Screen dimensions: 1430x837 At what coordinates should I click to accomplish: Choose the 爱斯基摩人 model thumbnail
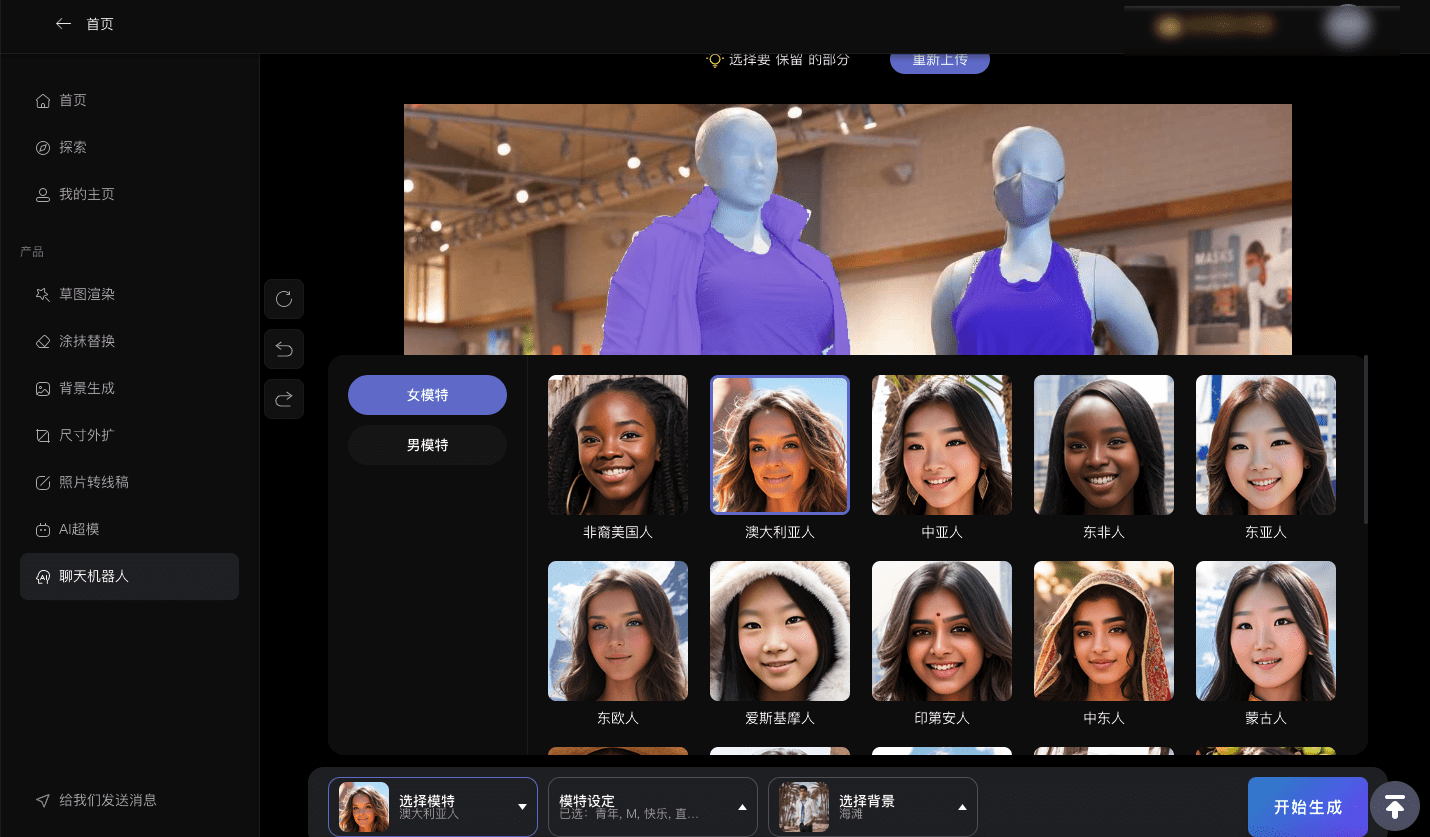780,631
